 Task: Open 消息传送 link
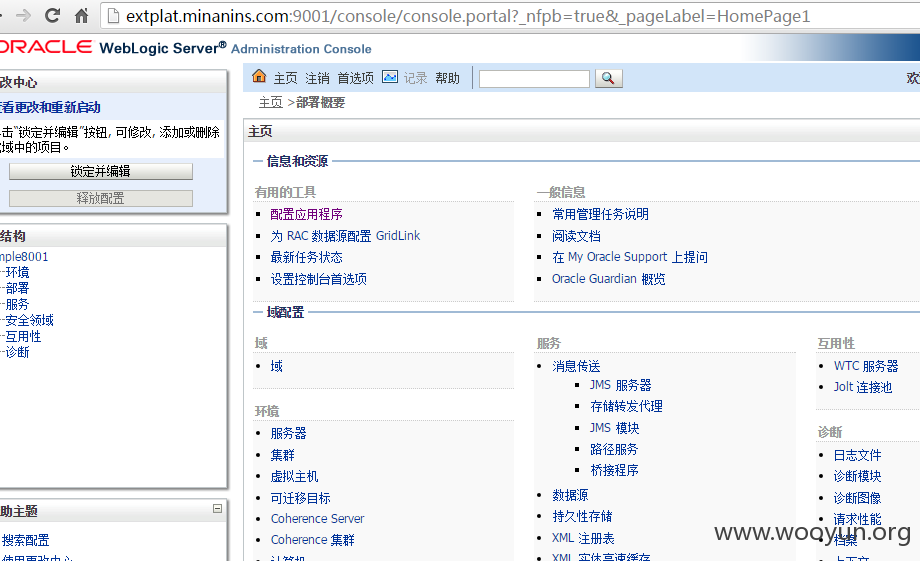pos(576,366)
